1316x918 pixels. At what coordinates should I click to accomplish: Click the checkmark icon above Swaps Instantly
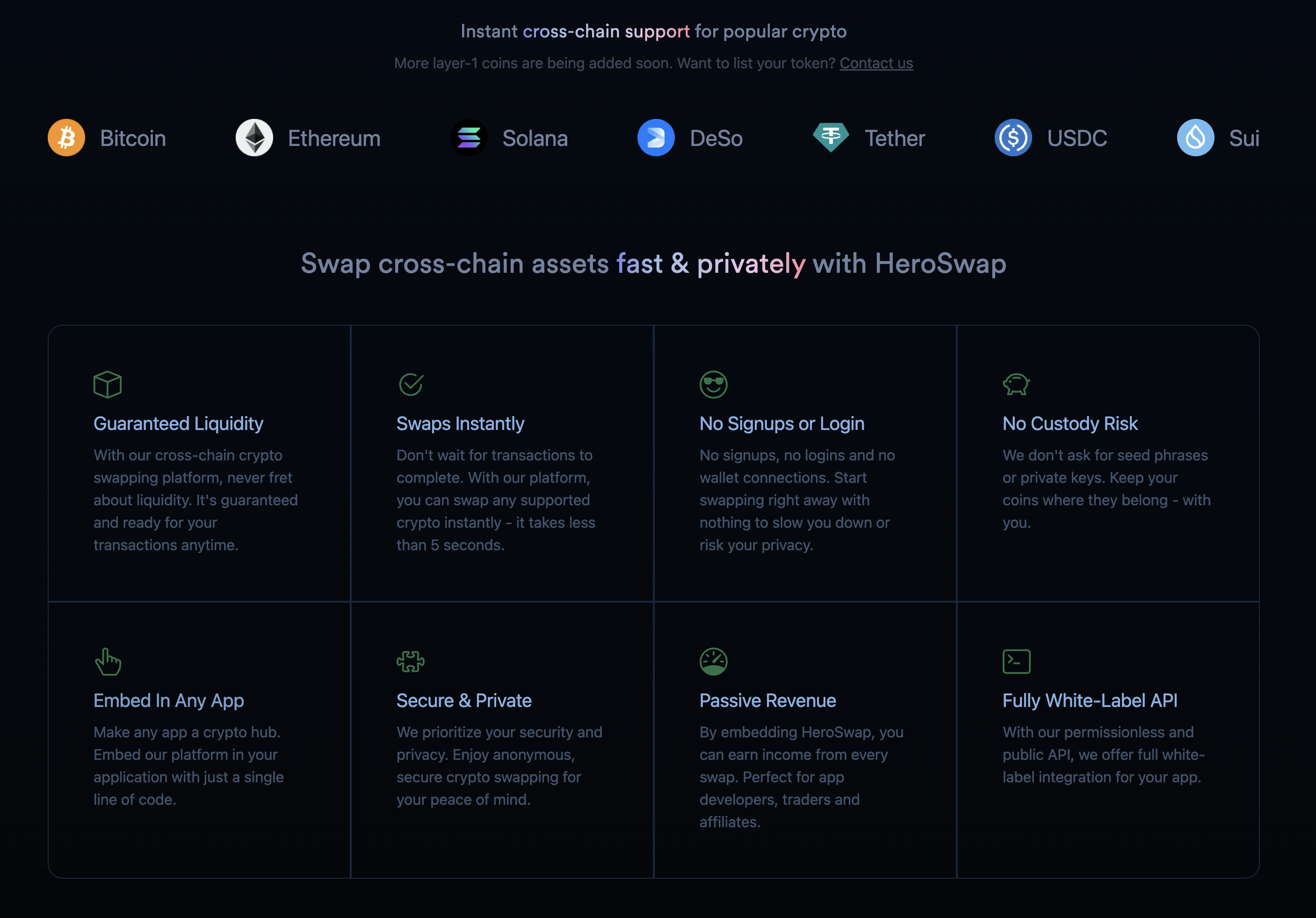(x=411, y=384)
